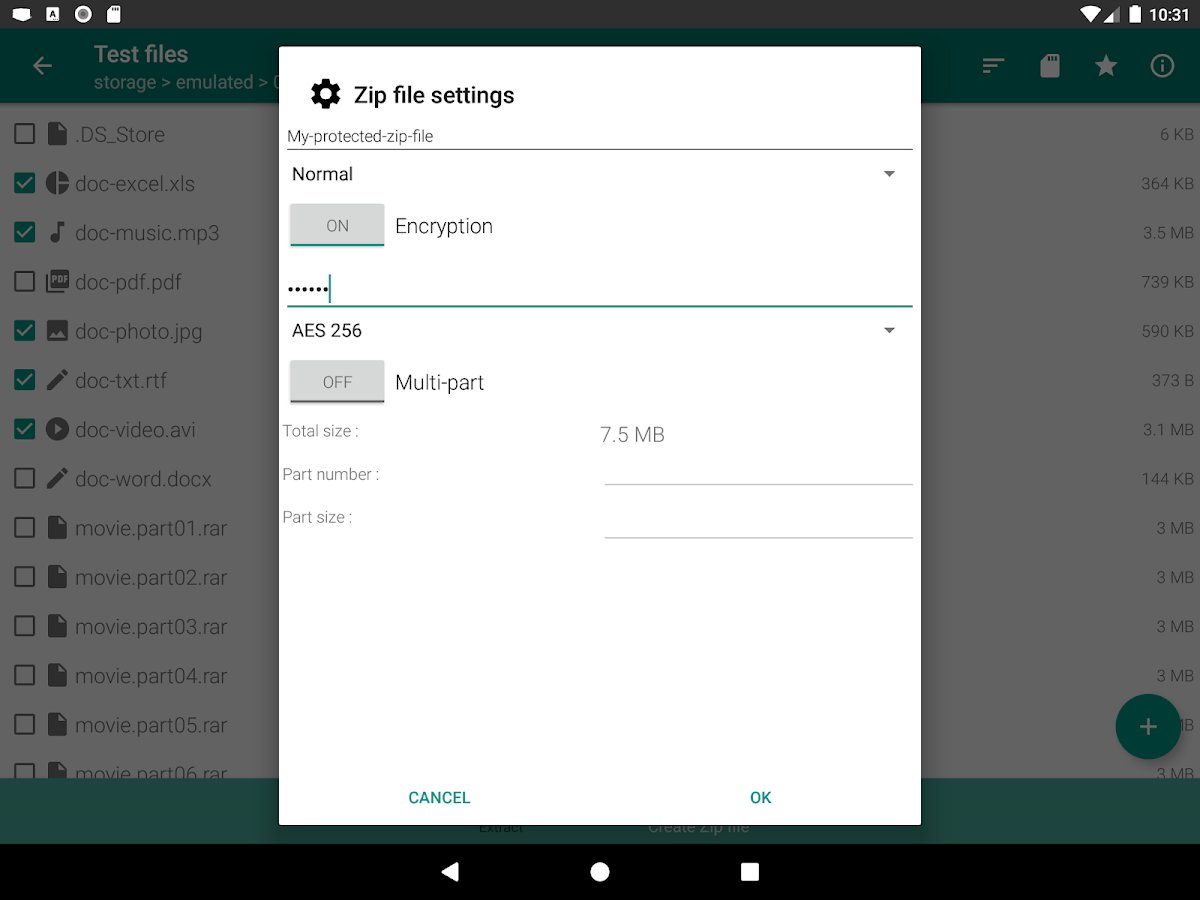Screen dimensions: 1200x900
Task: Open the sort options icon
Action: pyautogui.click(x=993, y=66)
